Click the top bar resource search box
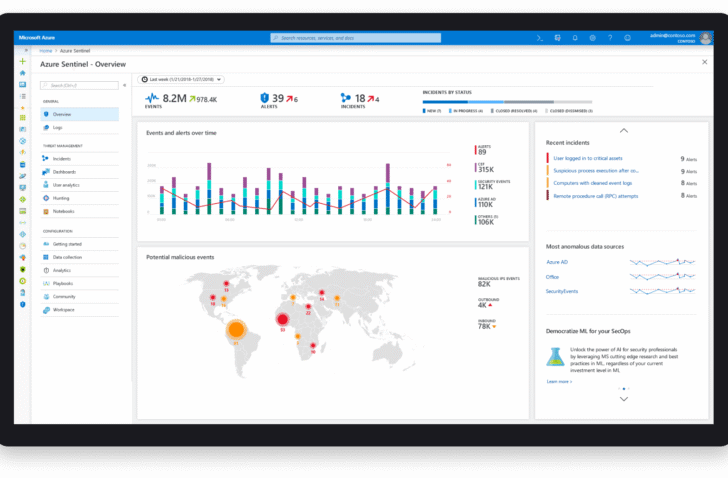 [x=356, y=38]
